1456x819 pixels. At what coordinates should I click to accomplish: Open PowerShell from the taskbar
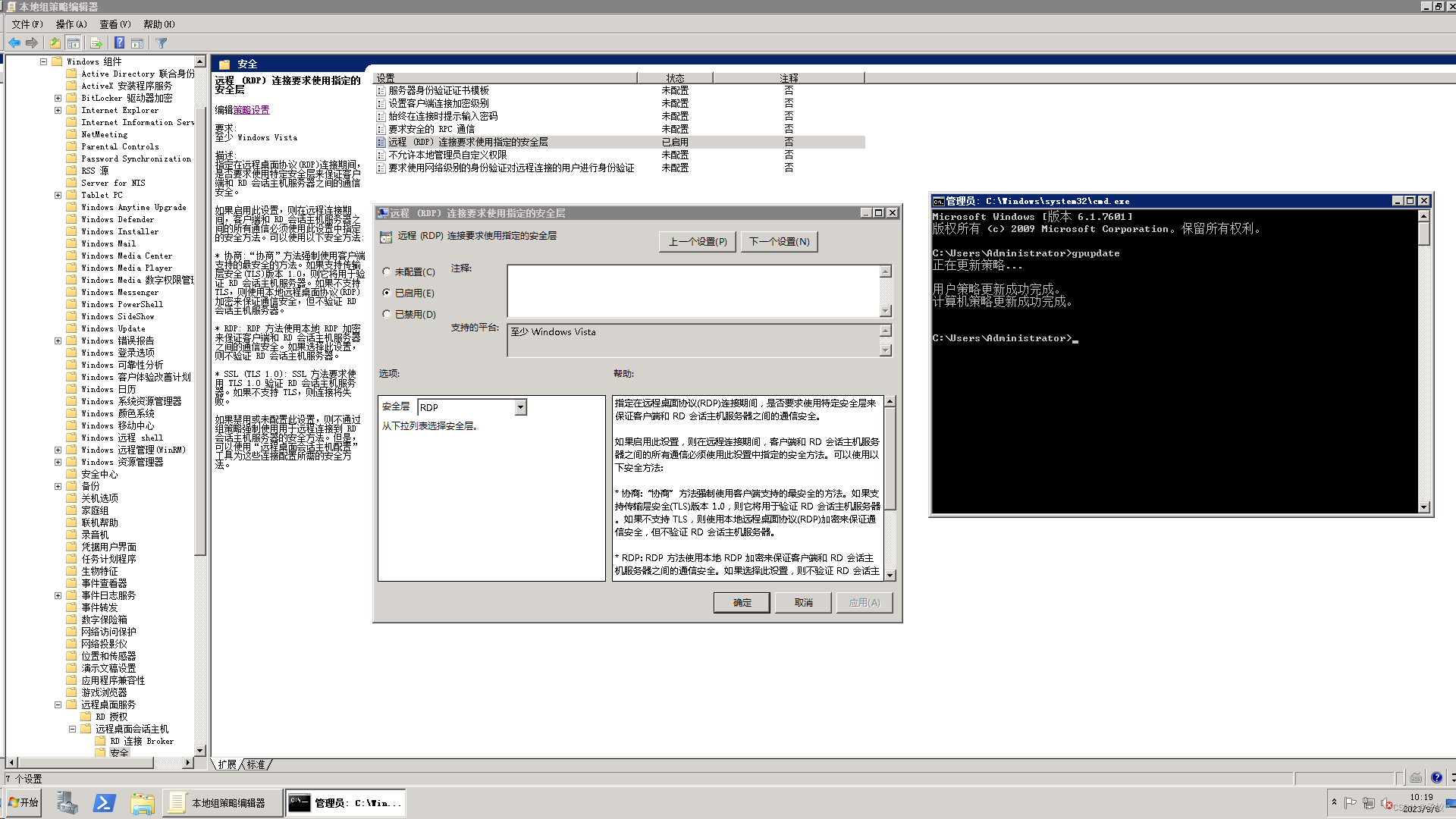pos(104,803)
